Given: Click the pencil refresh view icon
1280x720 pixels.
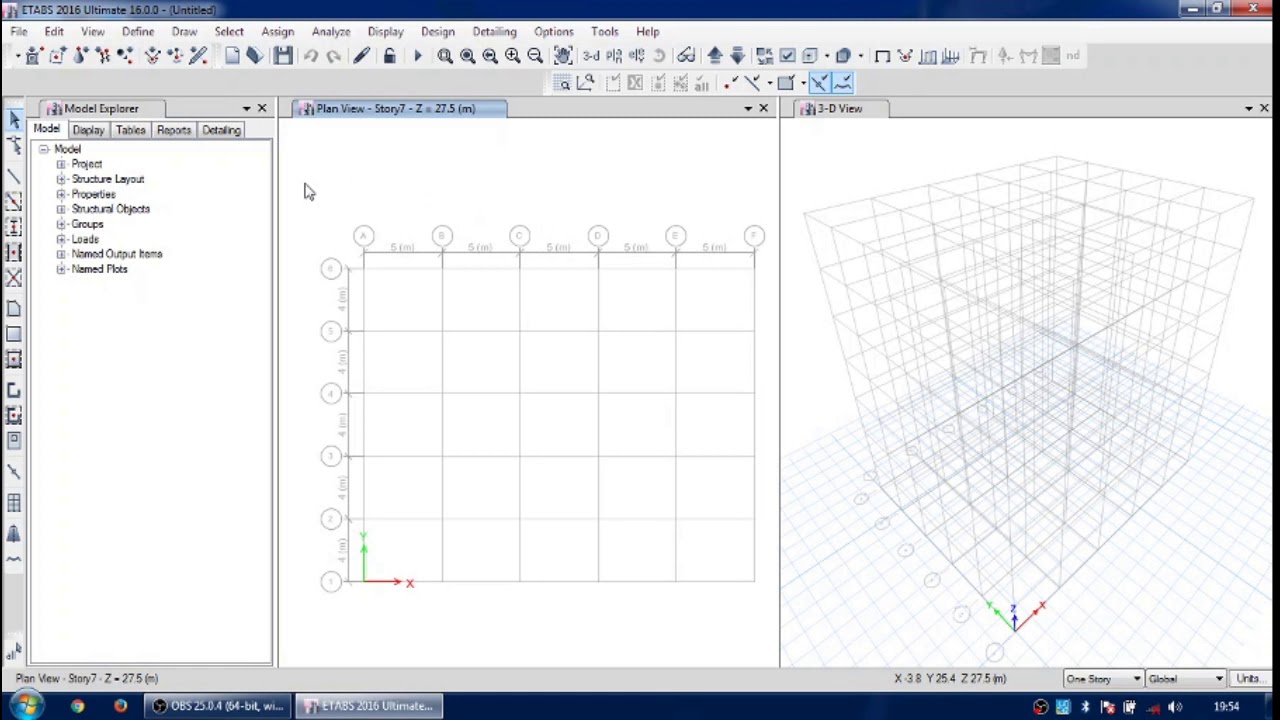Looking at the screenshot, I should [x=361, y=56].
